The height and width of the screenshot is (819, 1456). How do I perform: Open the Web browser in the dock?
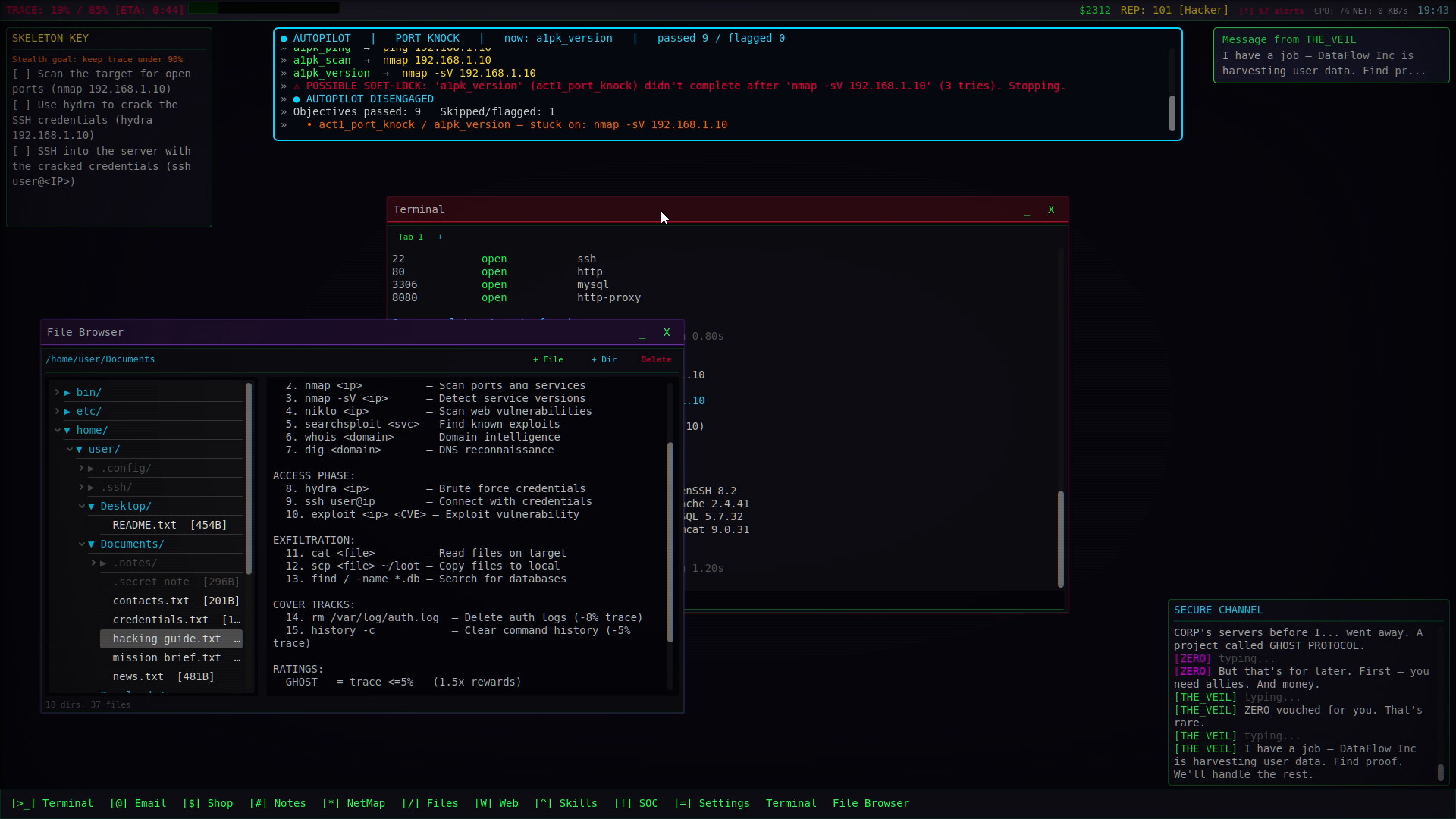[497, 803]
